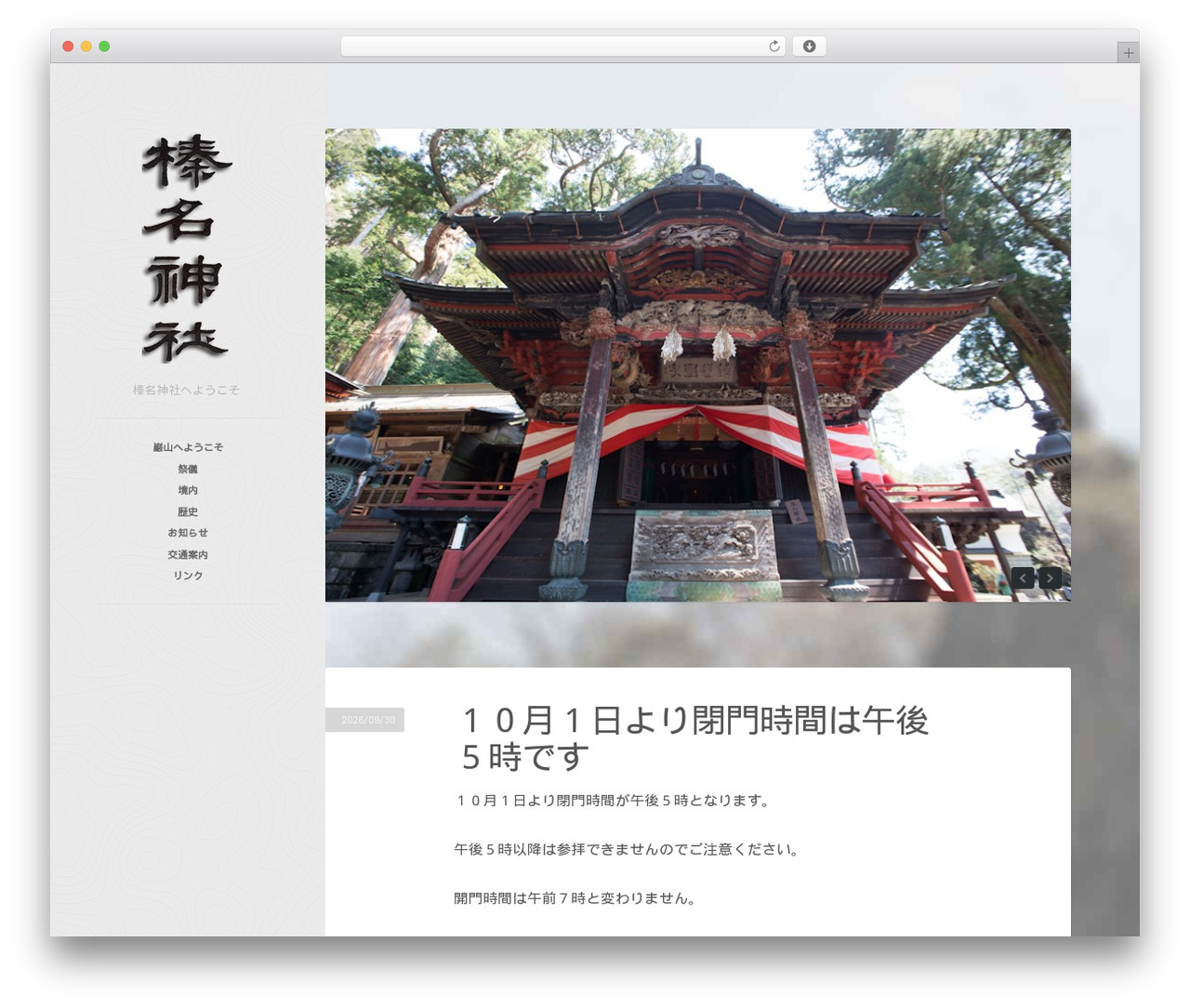This screenshot has width=1190, height=1008.
Task: Open the 交通案内 page
Action: coord(188,554)
